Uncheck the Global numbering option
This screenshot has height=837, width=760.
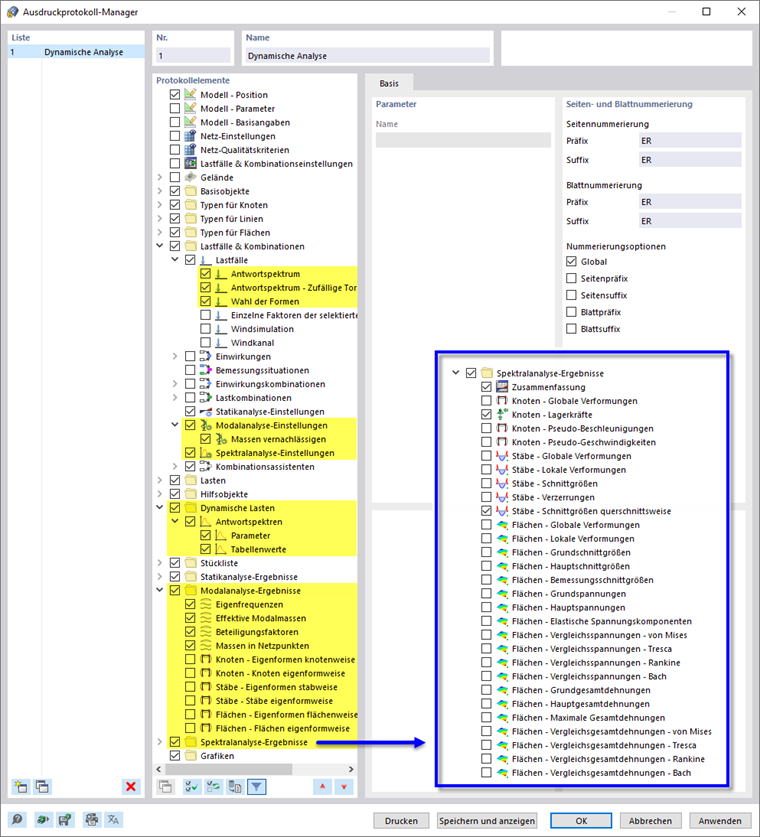(571, 262)
